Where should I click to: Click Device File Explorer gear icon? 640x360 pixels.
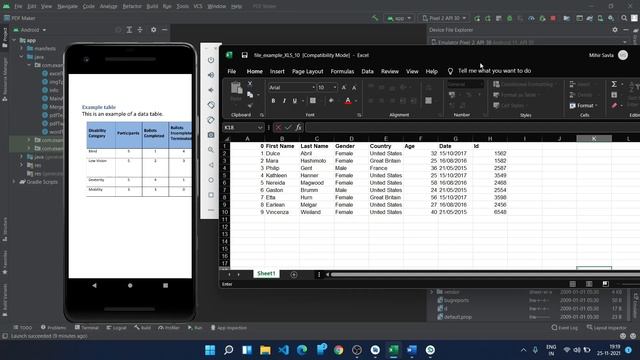(x=615, y=30)
